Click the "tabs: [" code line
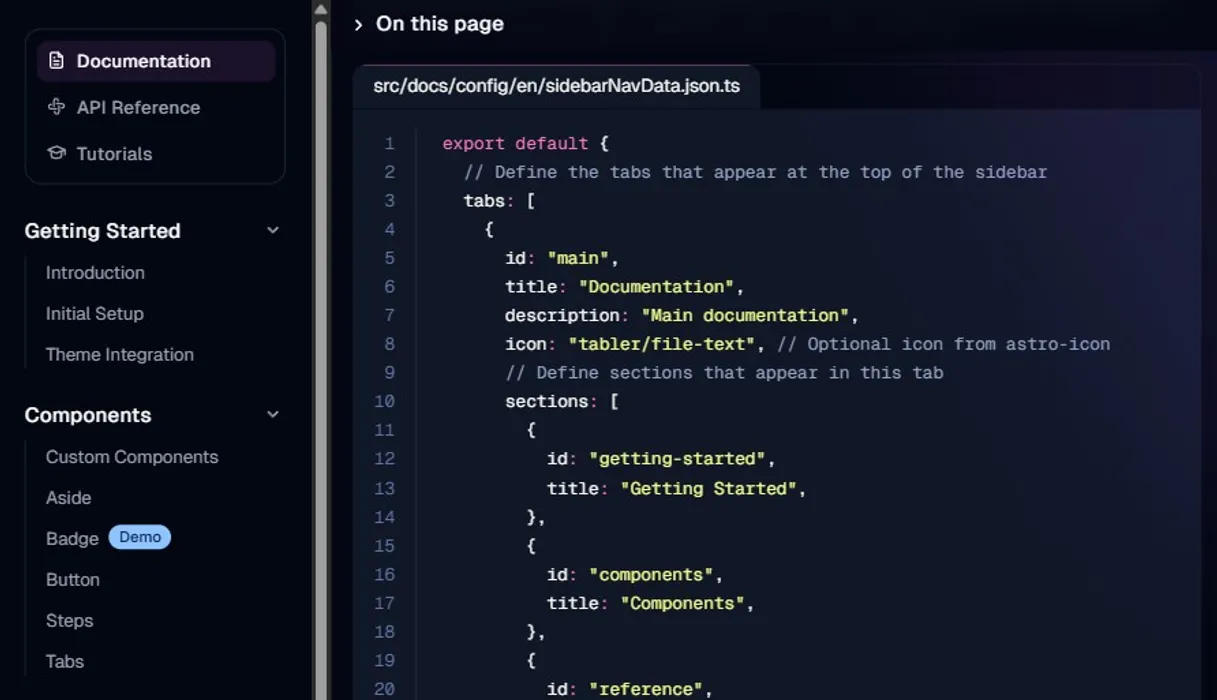This screenshot has width=1217, height=700. [500, 201]
